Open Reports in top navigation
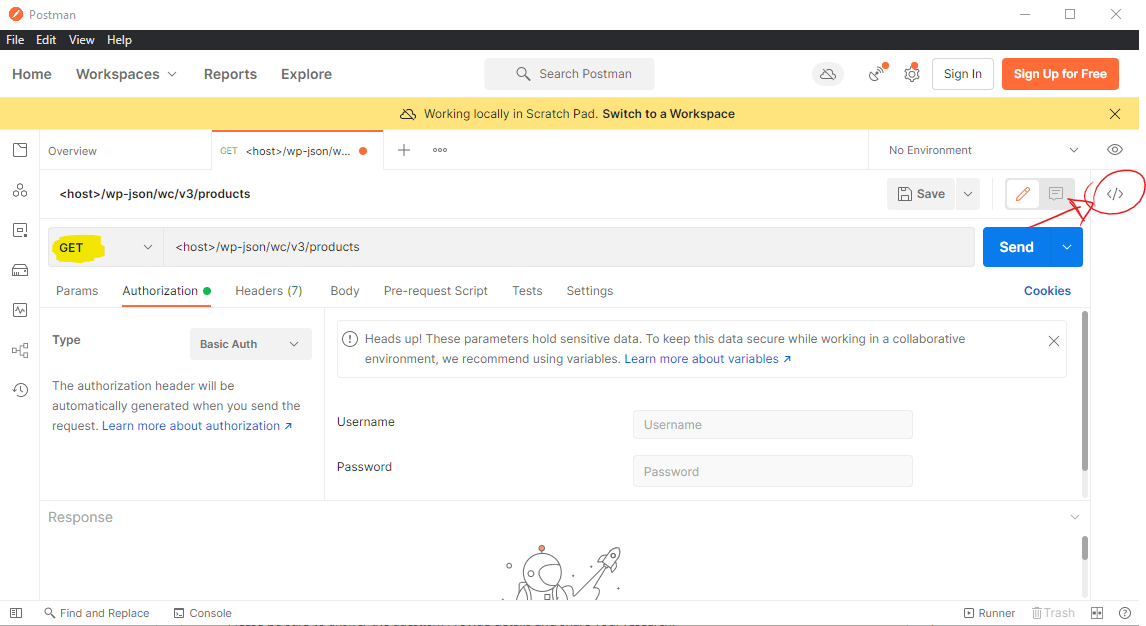This screenshot has height=626, width=1146. click(x=230, y=75)
